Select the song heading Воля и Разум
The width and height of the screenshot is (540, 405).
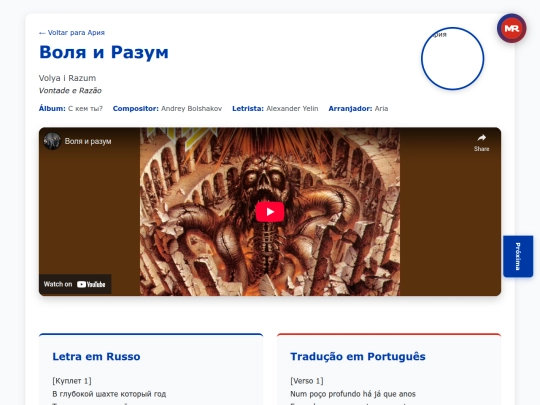[x=104, y=52]
